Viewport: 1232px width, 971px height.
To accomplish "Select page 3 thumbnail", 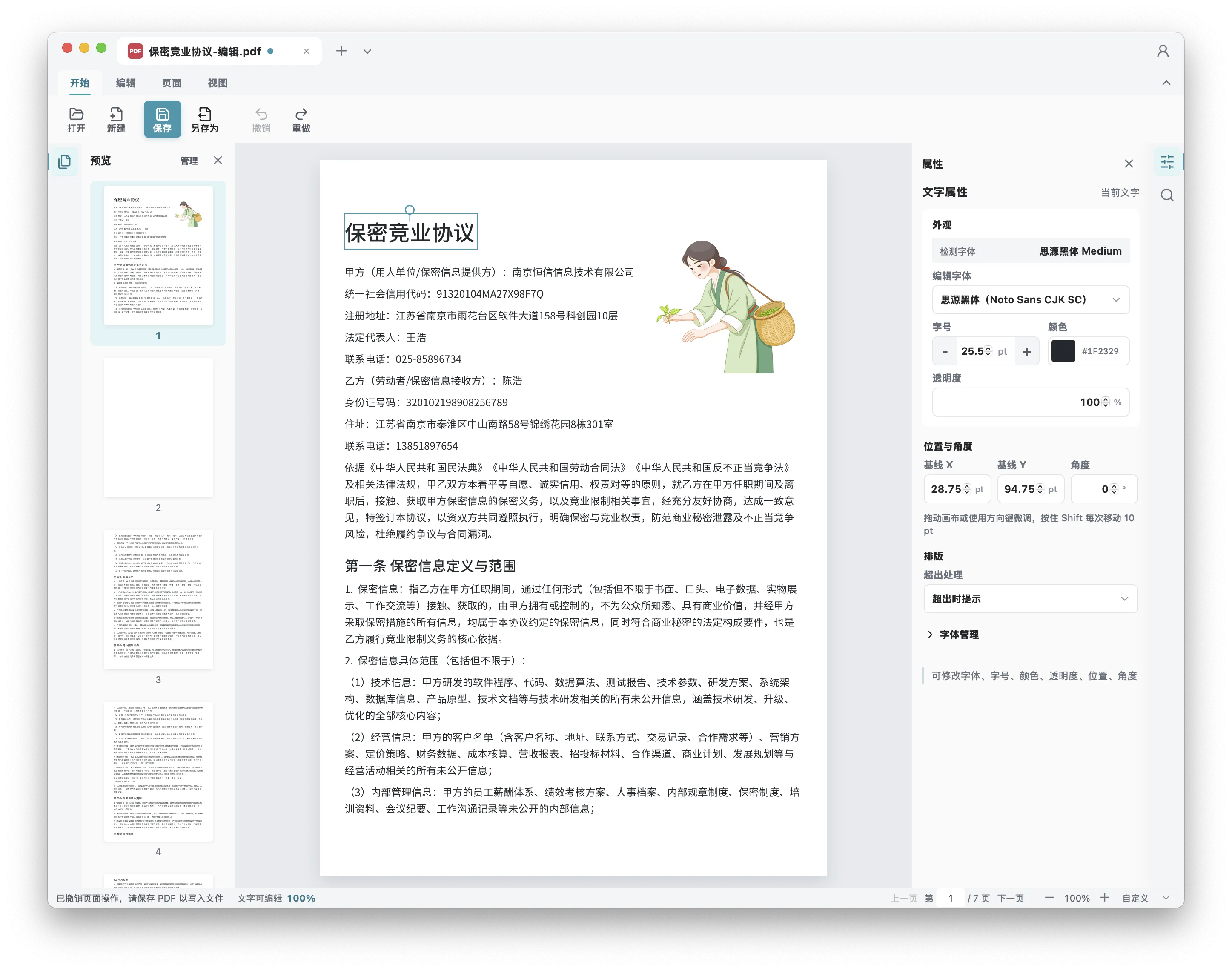I will pyautogui.click(x=158, y=599).
